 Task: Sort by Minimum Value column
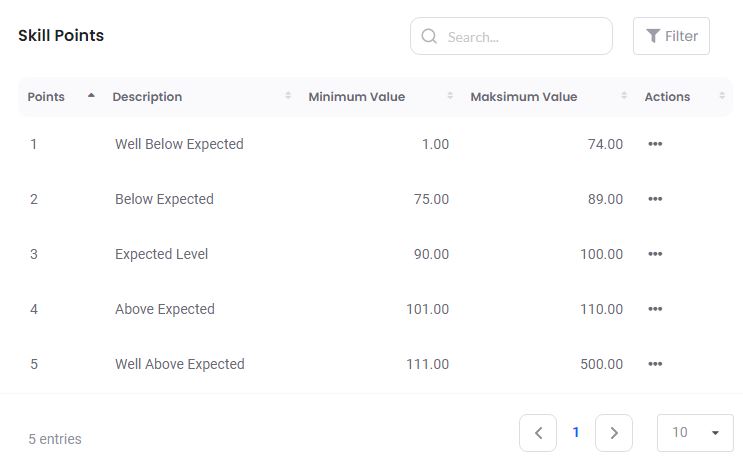(356, 97)
